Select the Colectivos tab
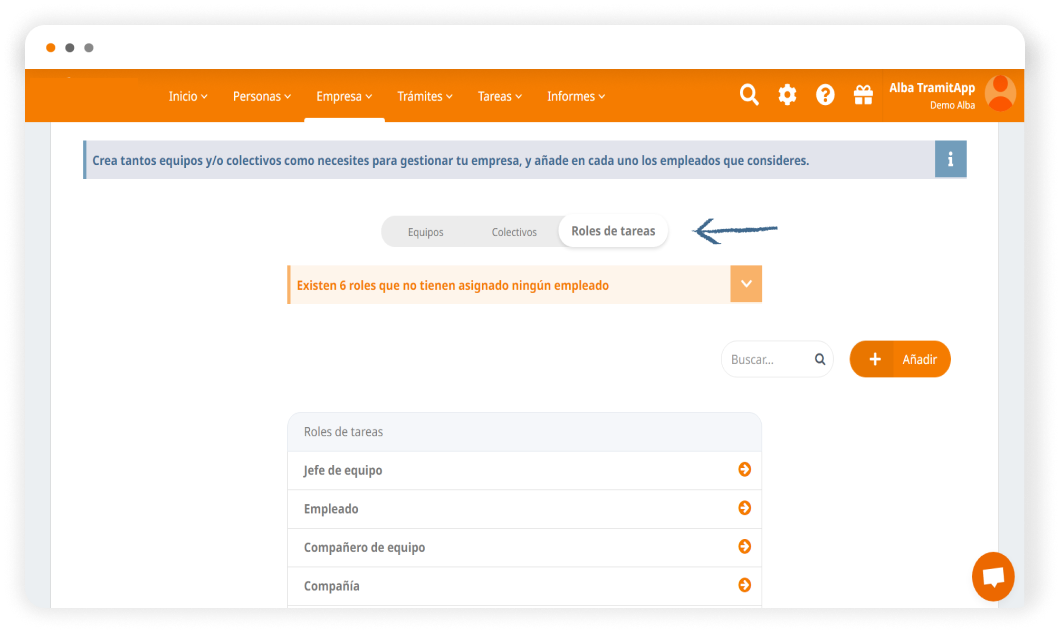 [x=514, y=232]
